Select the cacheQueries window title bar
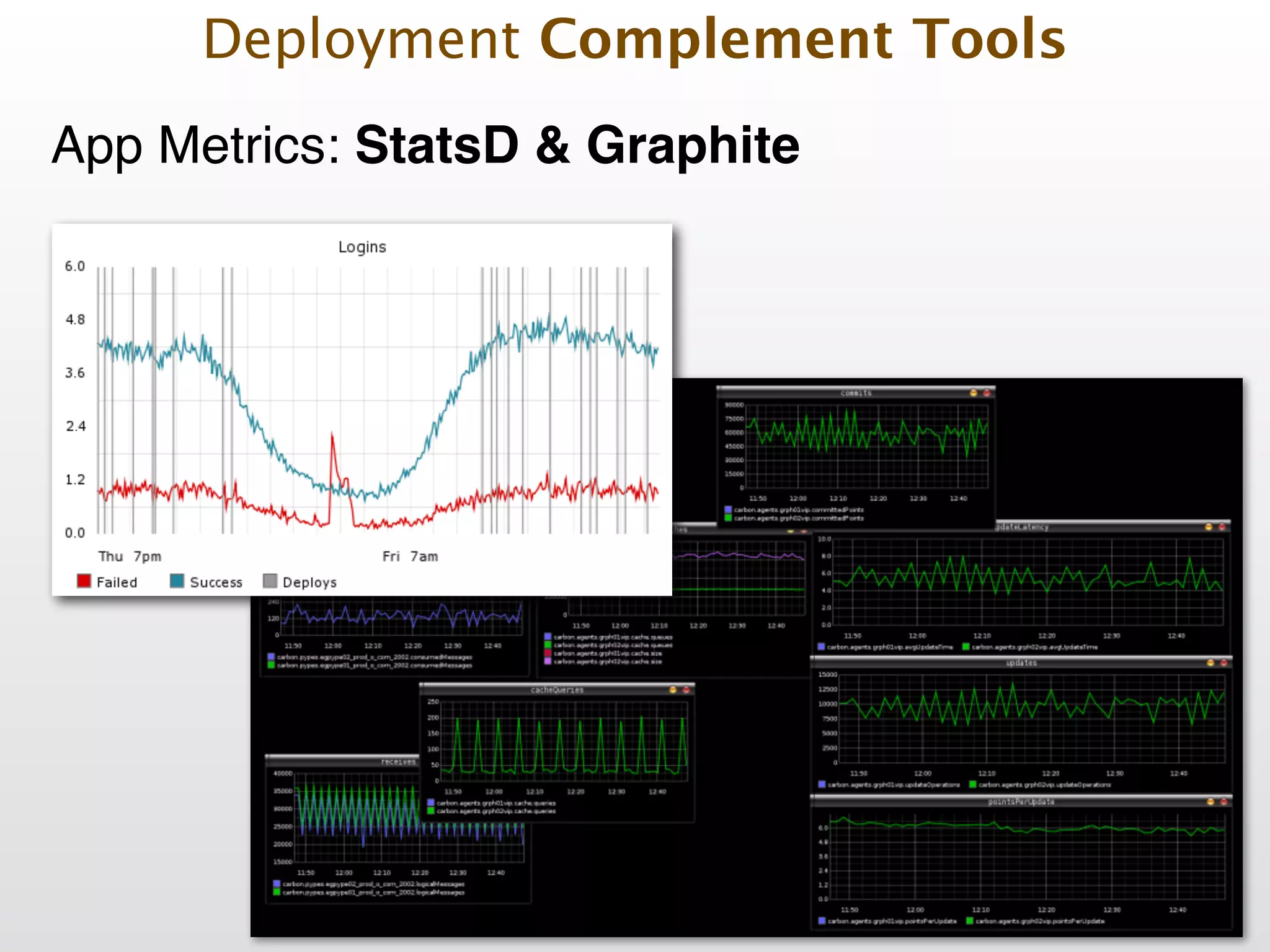 click(557, 690)
